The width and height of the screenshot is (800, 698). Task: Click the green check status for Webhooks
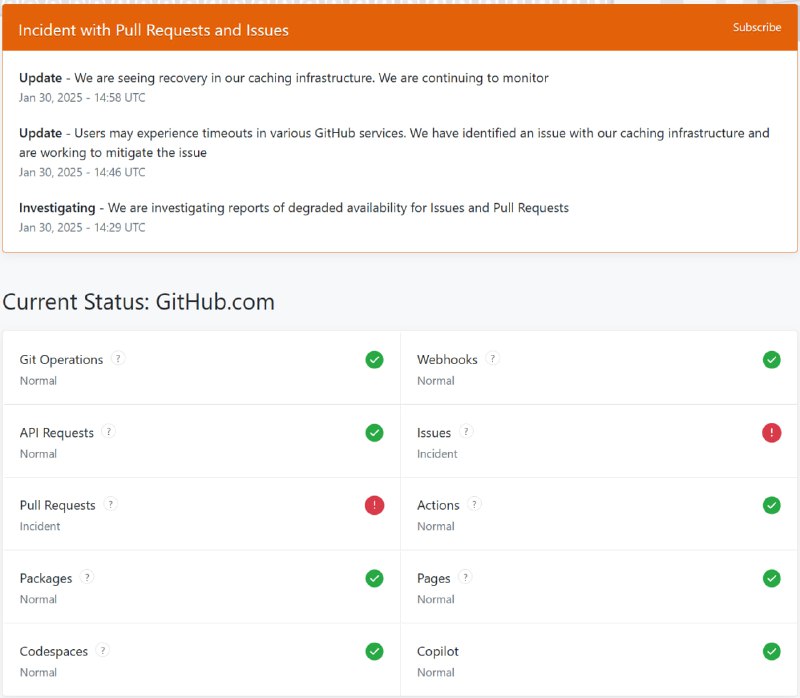tap(771, 359)
